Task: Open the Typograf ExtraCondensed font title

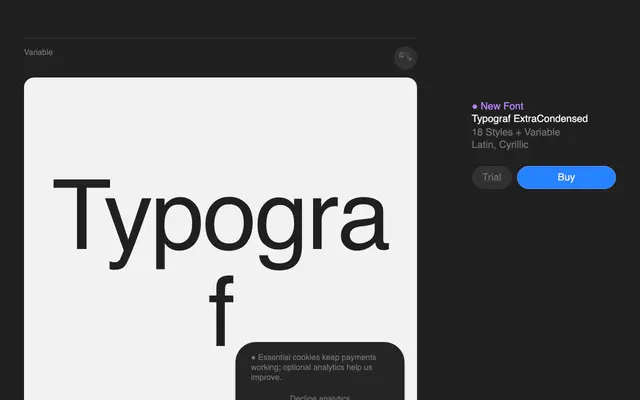Action: click(x=529, y=119)
